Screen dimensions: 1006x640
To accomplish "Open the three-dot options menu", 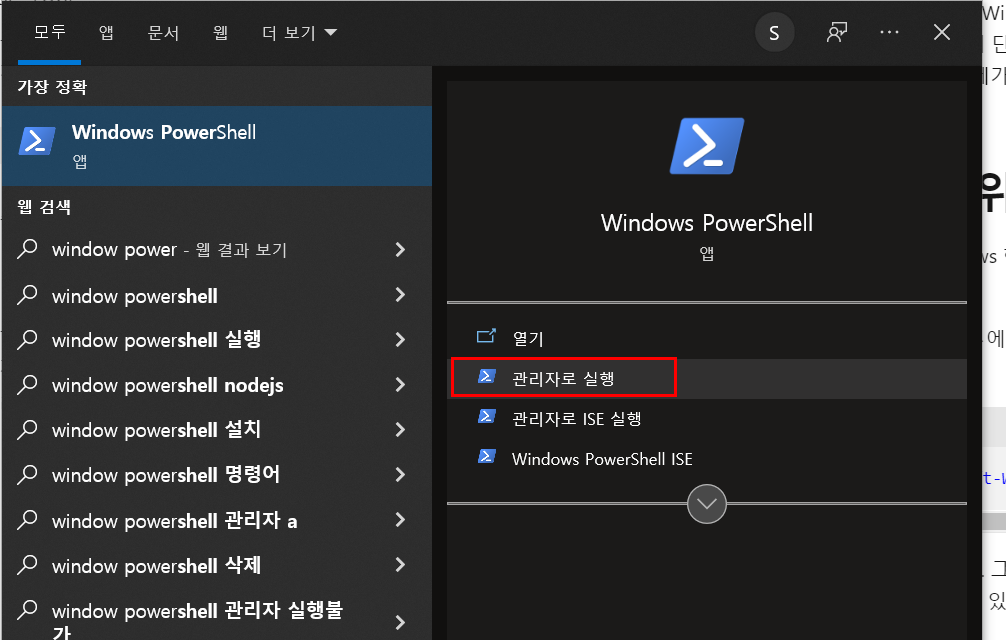I will coord(889,32).
